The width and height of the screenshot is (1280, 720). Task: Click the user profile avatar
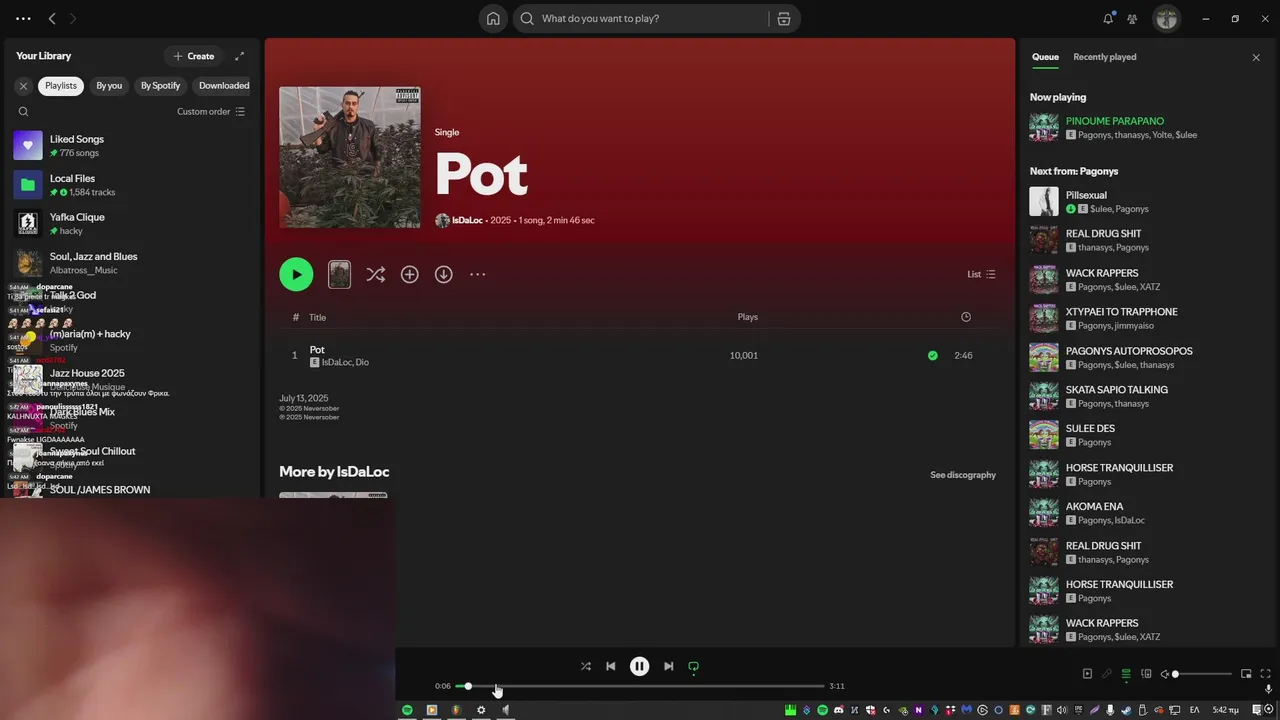[x=1166, y=18]
